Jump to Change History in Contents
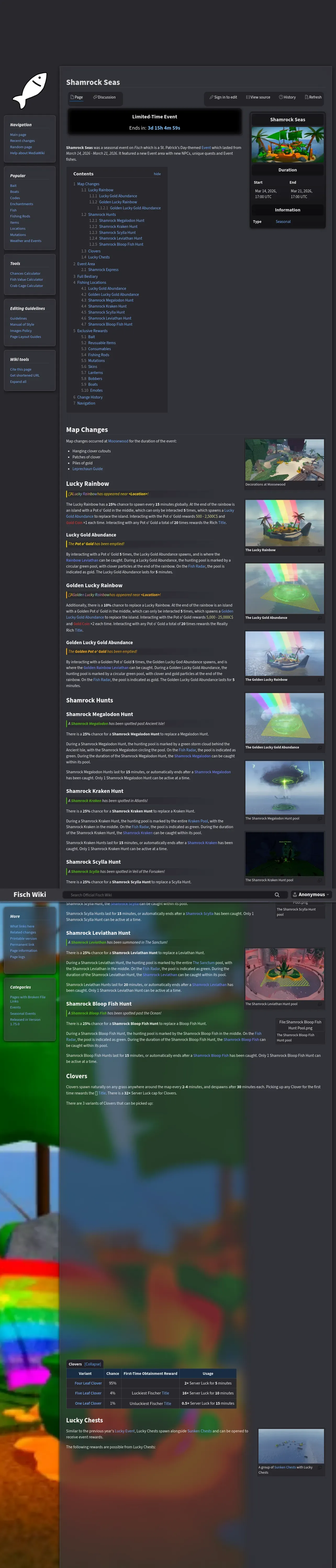 [90, 397]
